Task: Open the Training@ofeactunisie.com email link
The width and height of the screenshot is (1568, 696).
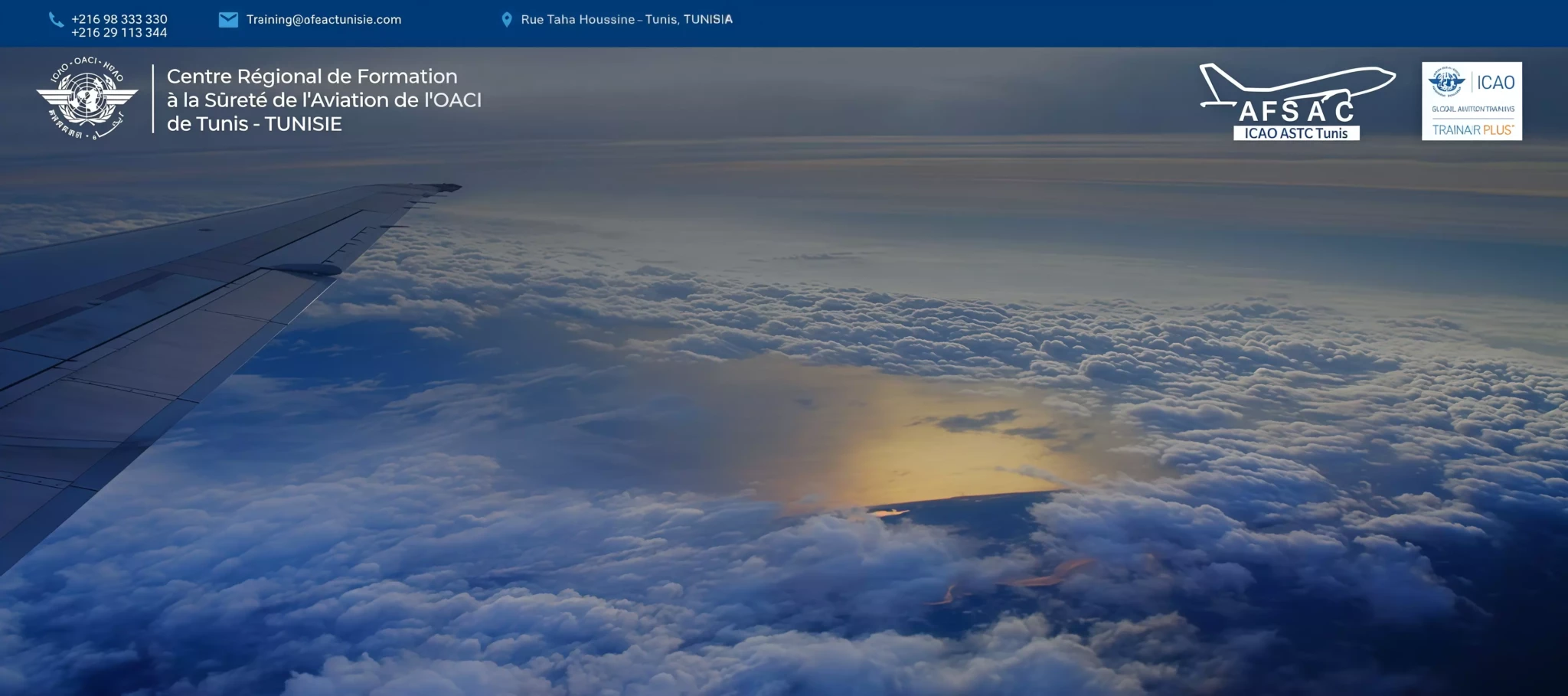Action: click(323, 20)
